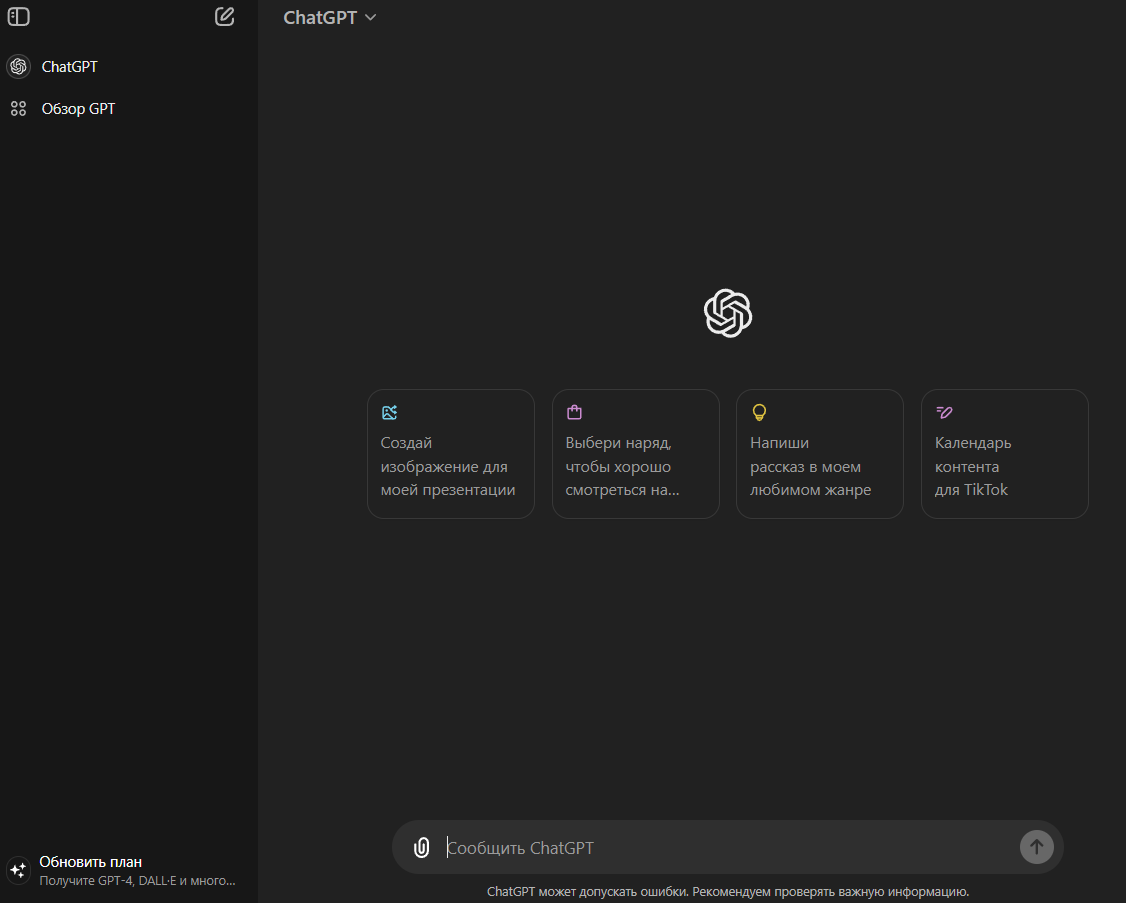Focus the Сообщить ChatGPT message field
This screenshot has width=1126, height=903.
(727, 848)
